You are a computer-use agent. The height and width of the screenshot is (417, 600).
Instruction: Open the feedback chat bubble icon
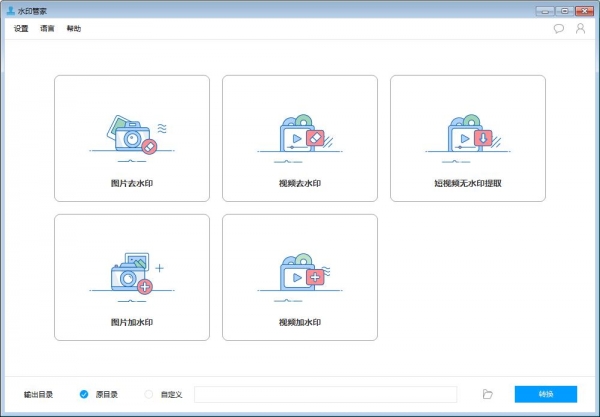[559, 29]
